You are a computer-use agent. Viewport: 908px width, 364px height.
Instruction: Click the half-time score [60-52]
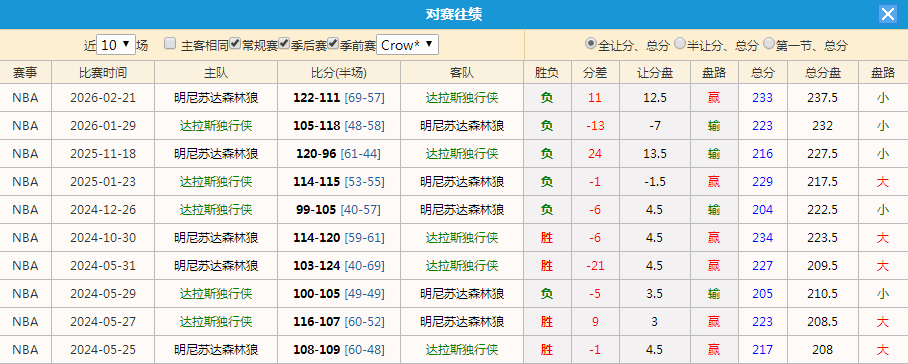(x=364, y=322)
